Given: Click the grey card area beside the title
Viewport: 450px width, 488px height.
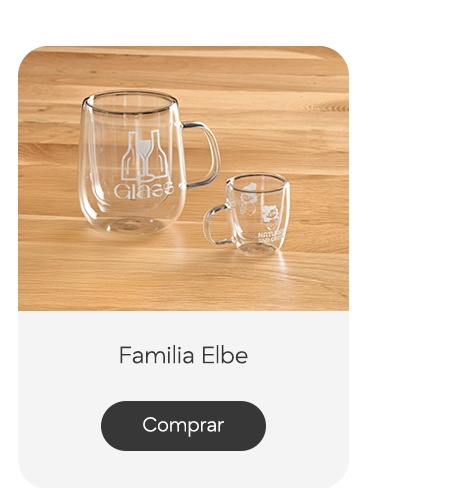Looking at the screenshot, I should (67, 355).
